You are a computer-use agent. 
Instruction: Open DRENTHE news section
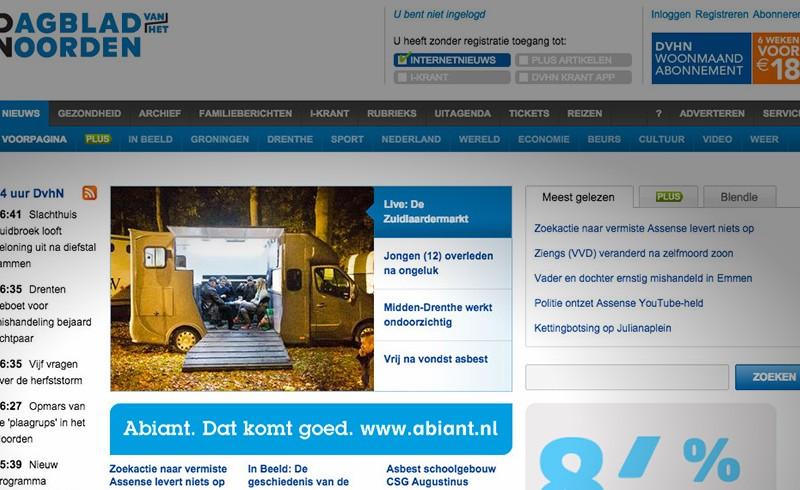(x=290, y=139)
